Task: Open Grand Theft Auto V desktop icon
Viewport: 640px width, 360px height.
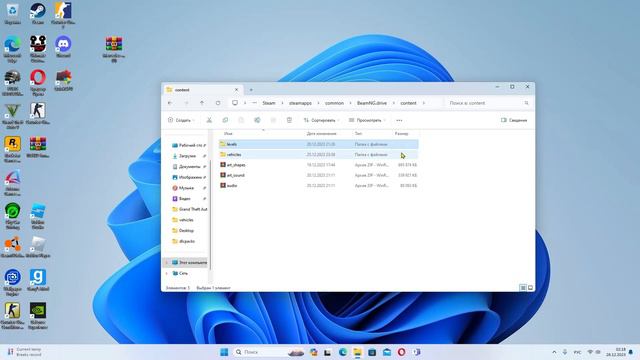Action: point(12,116)
